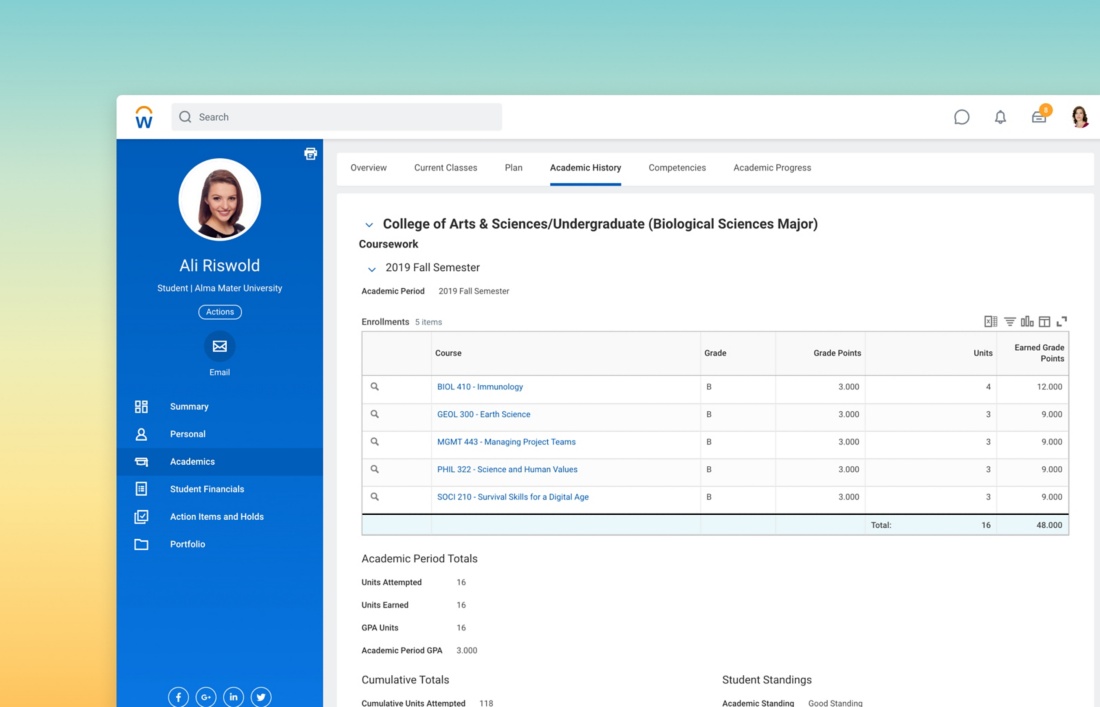Click the chat bubble icon
This screenshot has width=1100, height=707.
click(962, 117)
